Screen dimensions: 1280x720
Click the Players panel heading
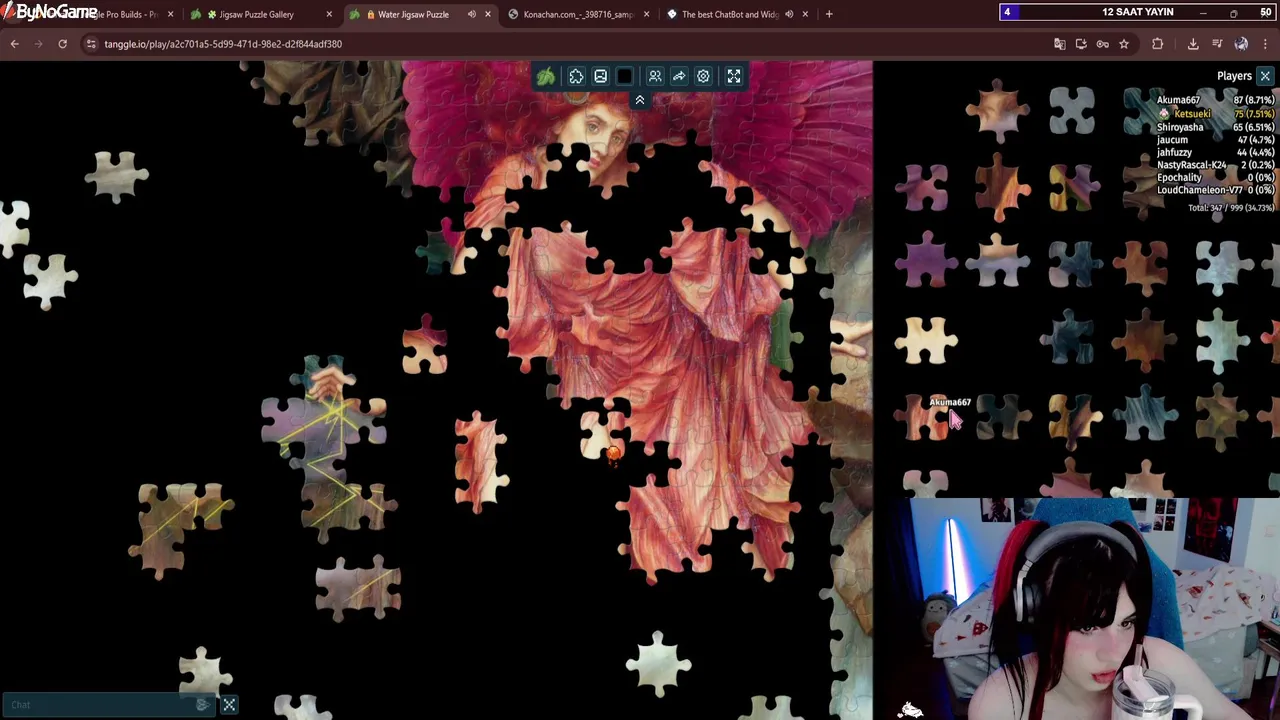click(x=1234, y=76)
